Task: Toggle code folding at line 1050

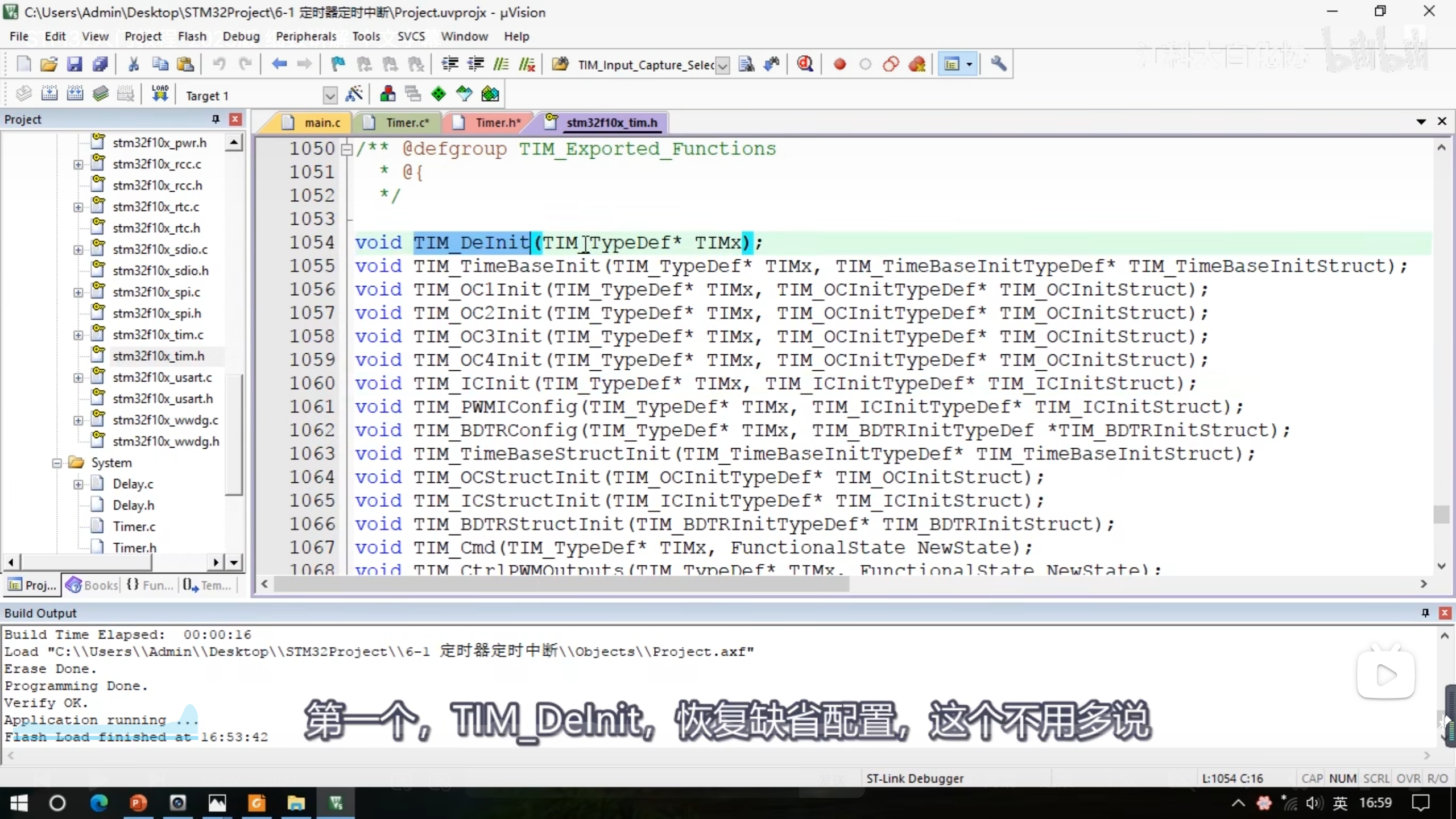Action: 346,149
